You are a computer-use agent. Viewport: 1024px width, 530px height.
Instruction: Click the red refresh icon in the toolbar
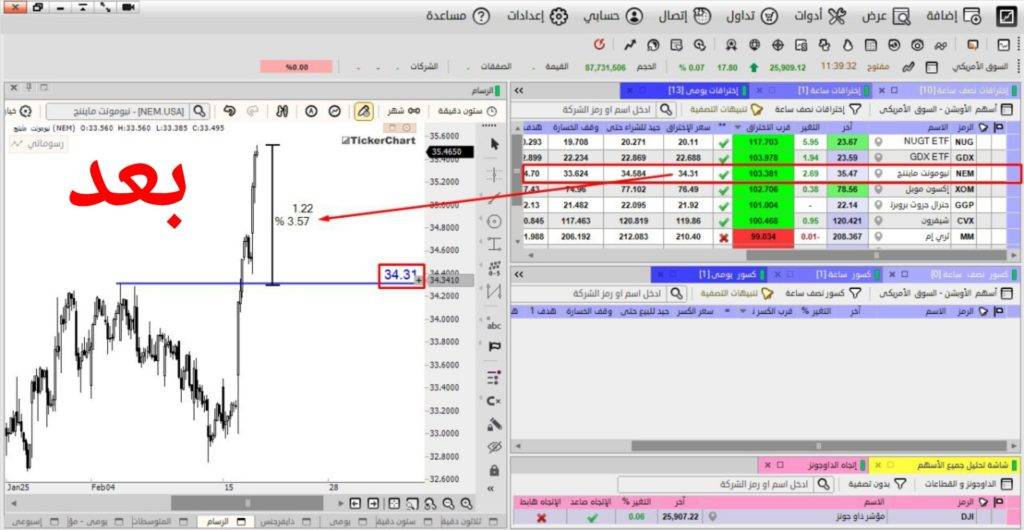pyautogui.click(x=599, y=44)
